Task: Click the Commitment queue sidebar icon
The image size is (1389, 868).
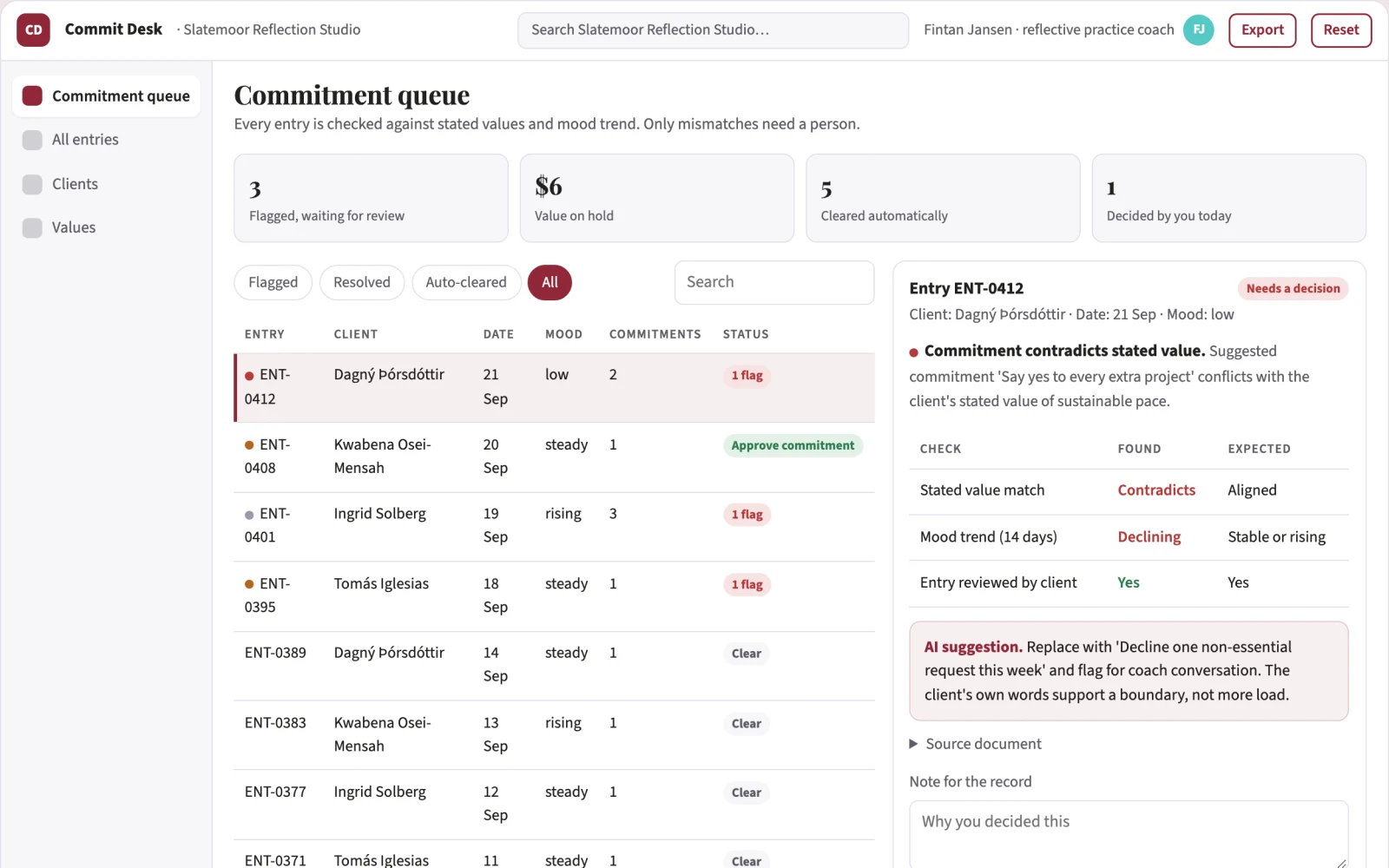Action: click(32, 95)
